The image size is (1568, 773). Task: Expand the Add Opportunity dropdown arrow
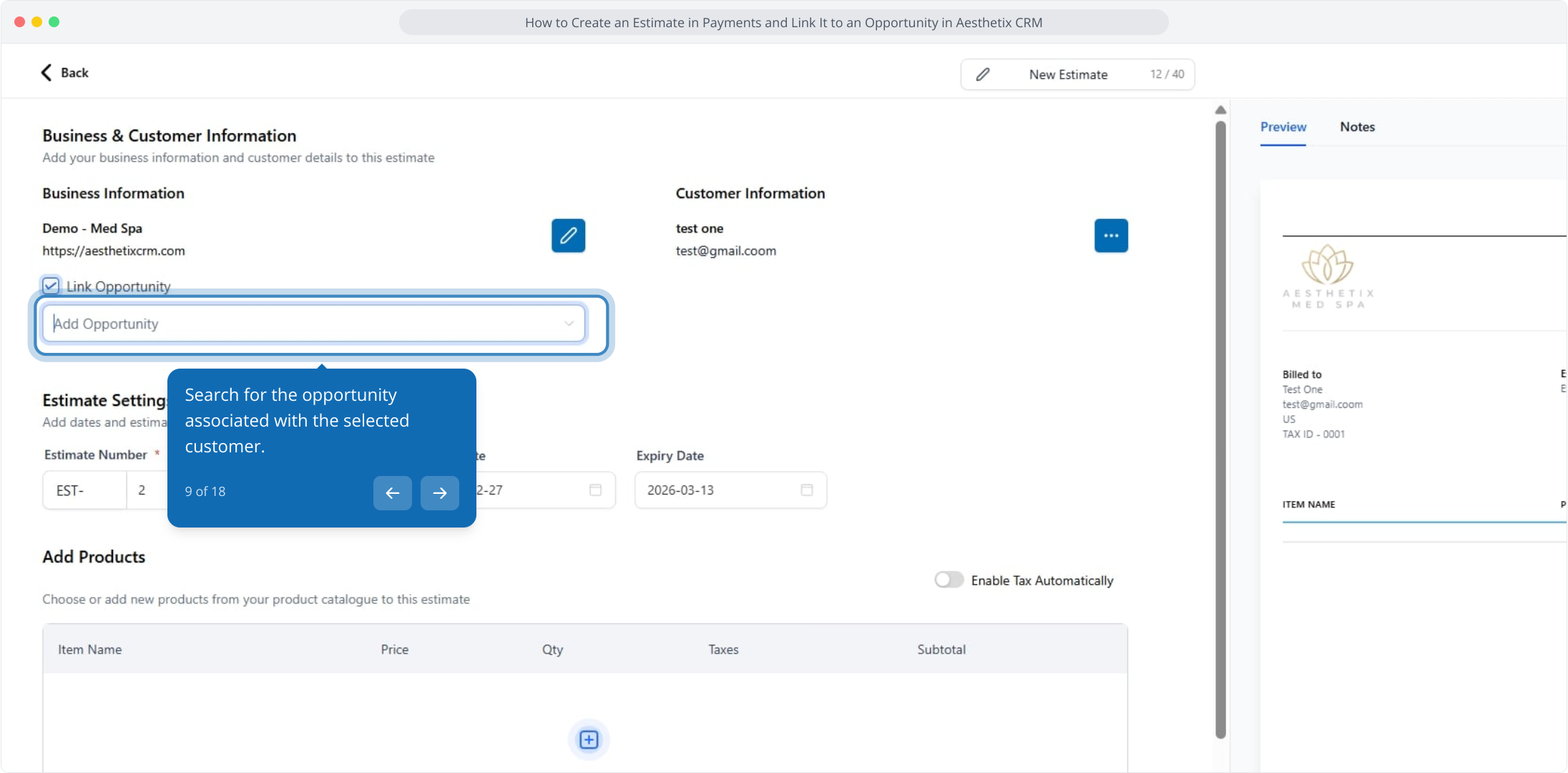coord(569,324)
